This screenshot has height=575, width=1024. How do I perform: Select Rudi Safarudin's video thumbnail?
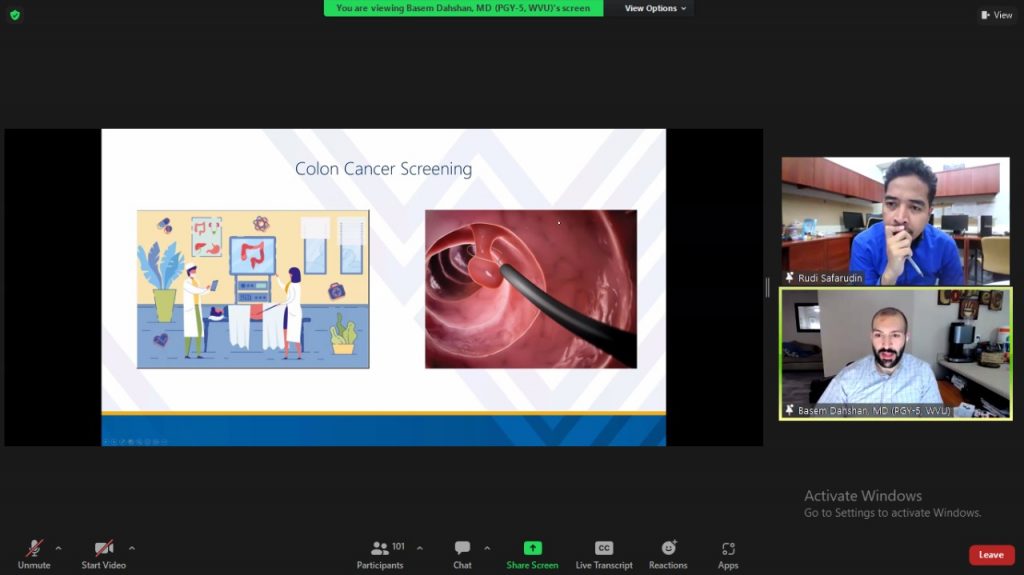[x=895, y=220]
